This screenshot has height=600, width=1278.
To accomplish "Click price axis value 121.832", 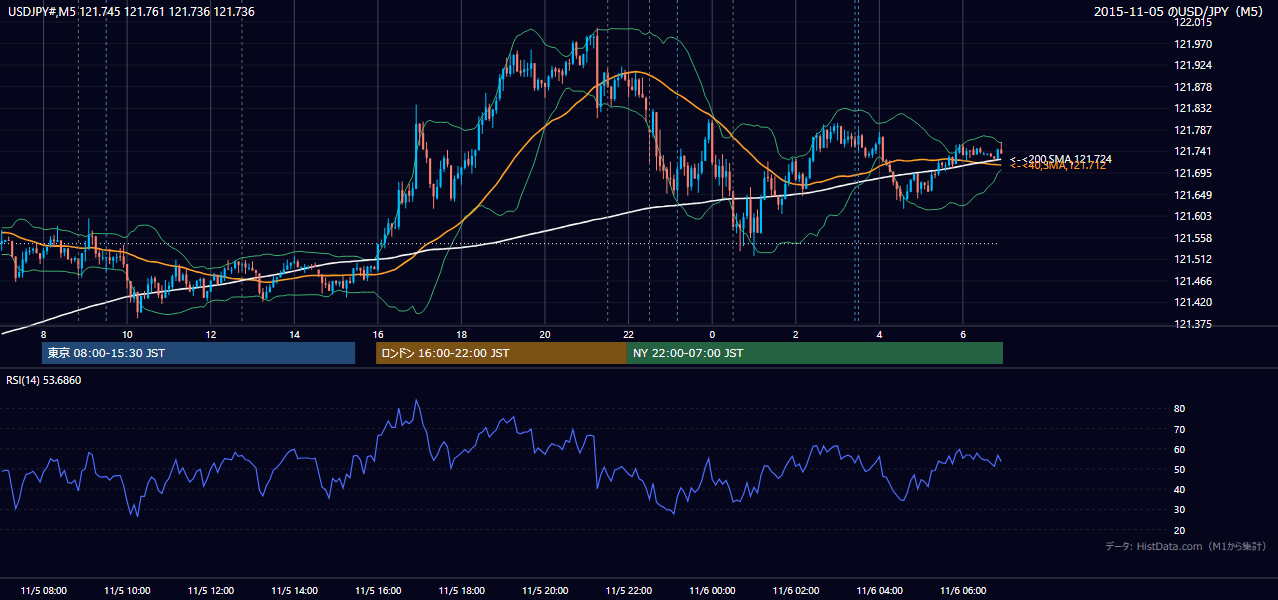I will click(1195, 108).
